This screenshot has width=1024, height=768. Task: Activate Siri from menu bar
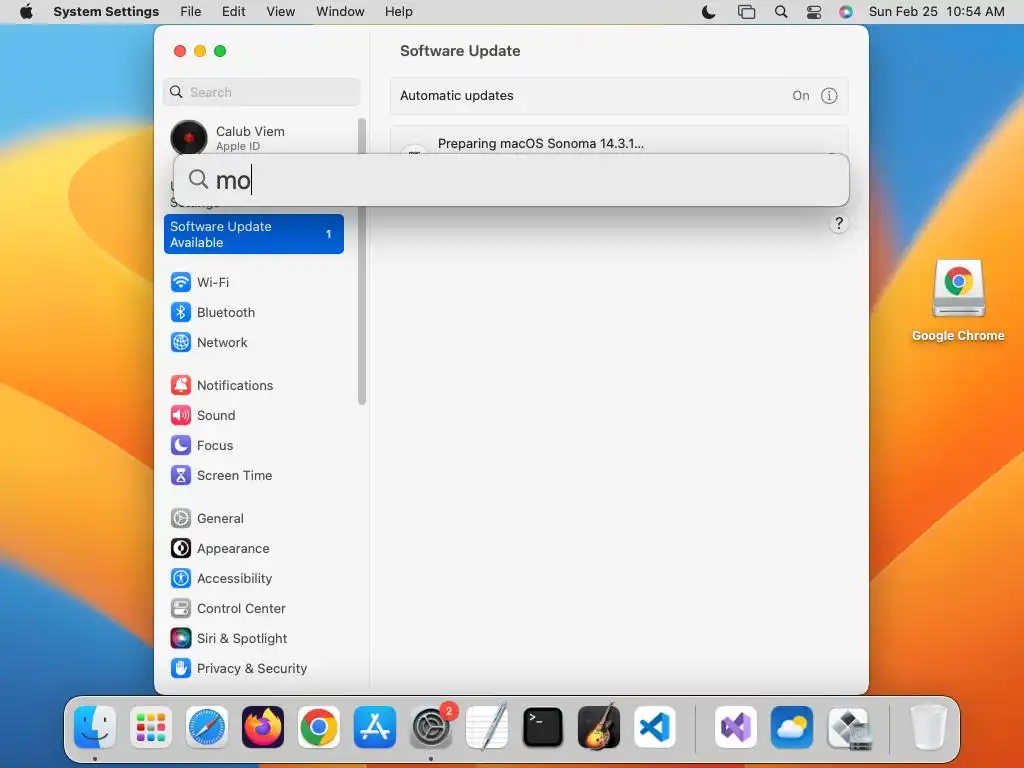[x=846, y=12]
